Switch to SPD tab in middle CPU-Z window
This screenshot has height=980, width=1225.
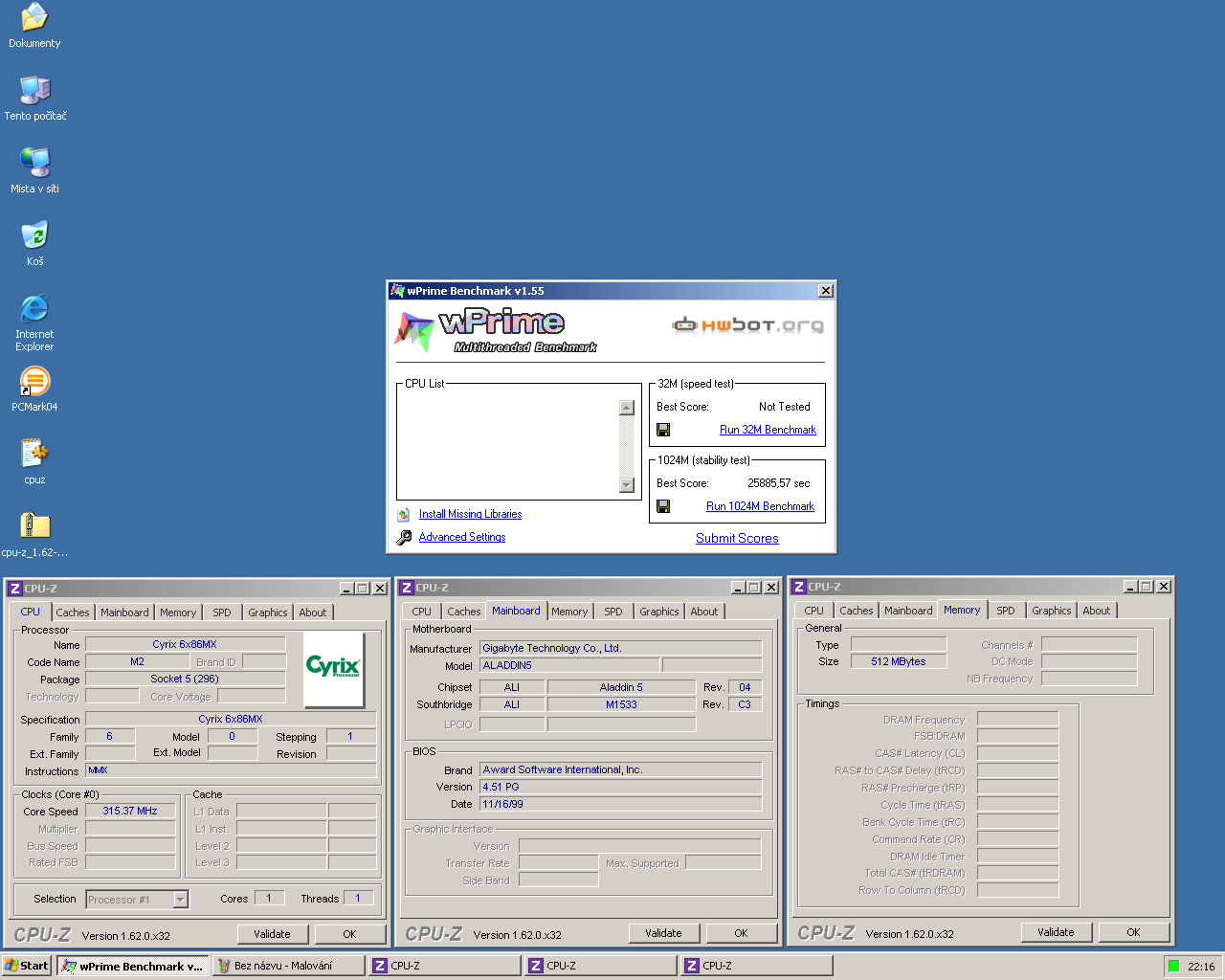(613, 612)
